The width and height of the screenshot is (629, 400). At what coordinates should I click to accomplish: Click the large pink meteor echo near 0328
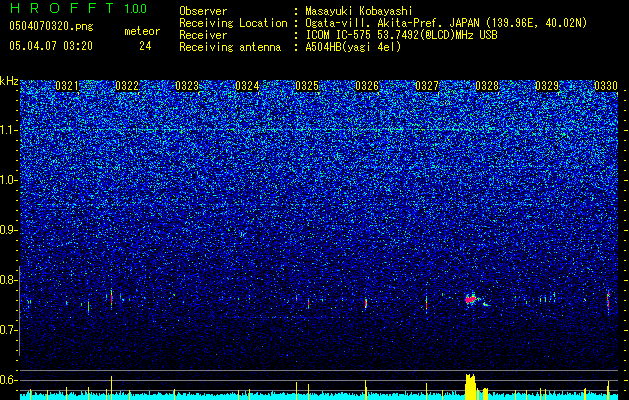coord(471,299)
